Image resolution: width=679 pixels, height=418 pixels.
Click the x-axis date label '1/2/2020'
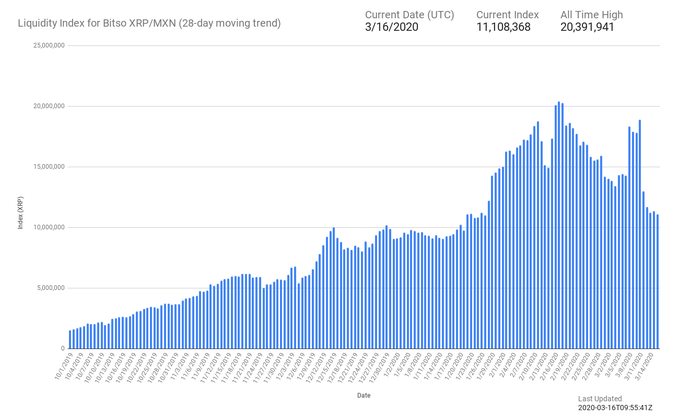tap(392, 365)
